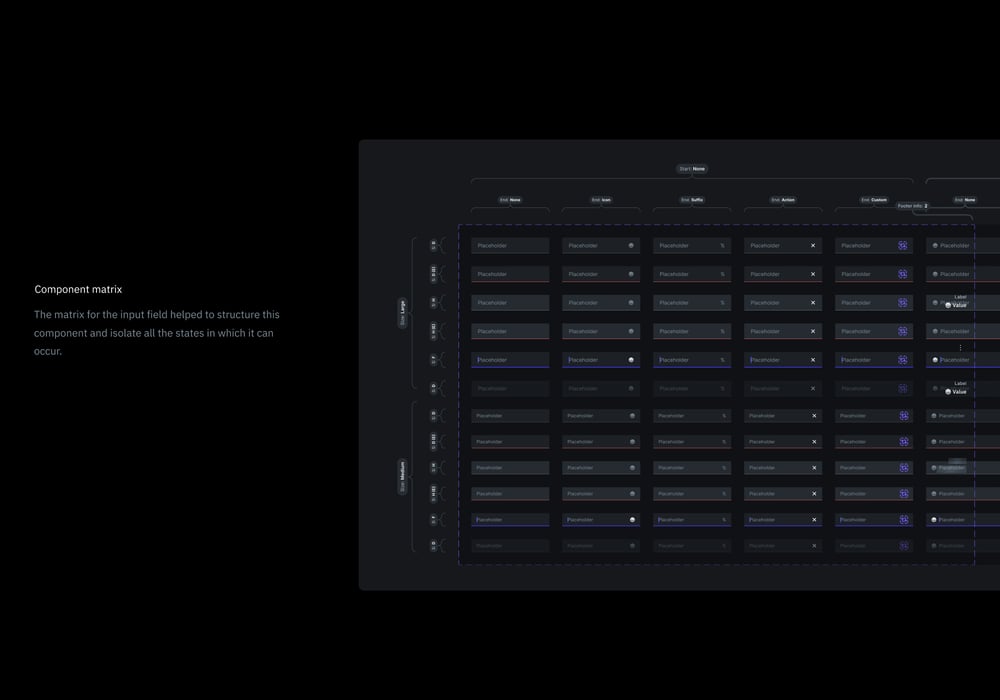Click the avatar icon inside the Value chip
This screenshot has width=1000, height=700.
point(947,307)
